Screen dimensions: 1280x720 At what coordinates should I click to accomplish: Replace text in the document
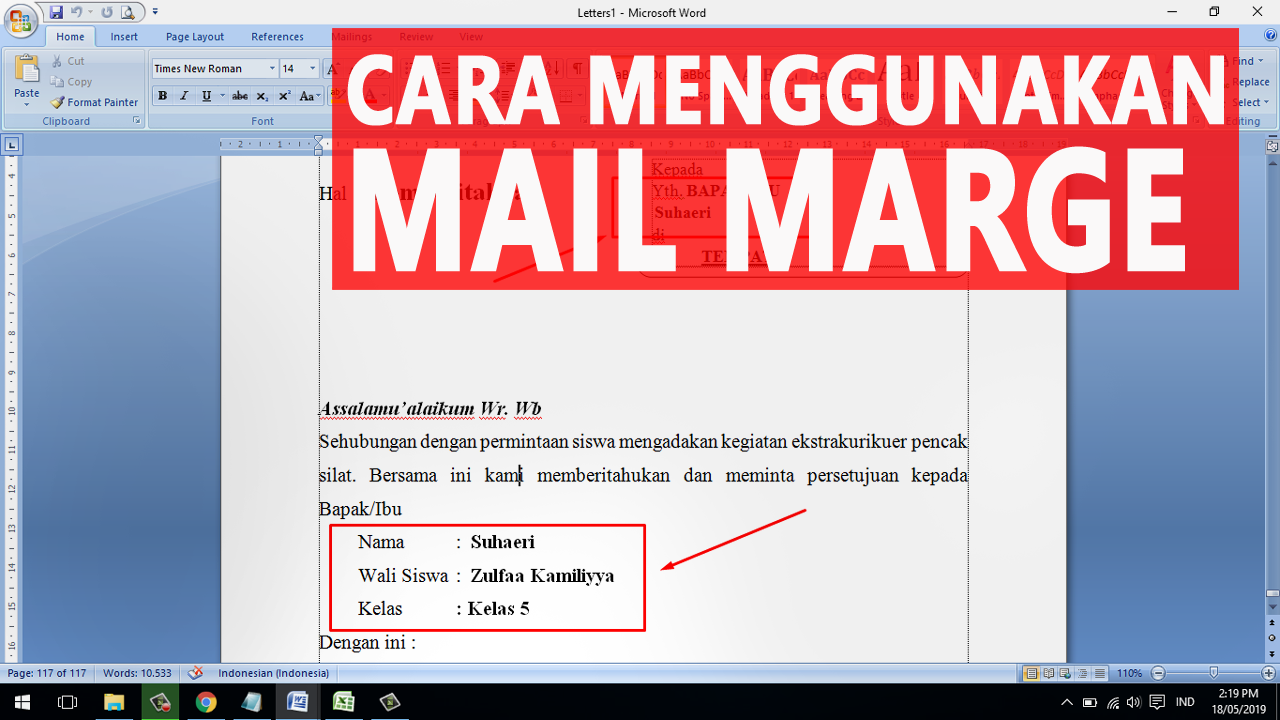click(1249, 82)
